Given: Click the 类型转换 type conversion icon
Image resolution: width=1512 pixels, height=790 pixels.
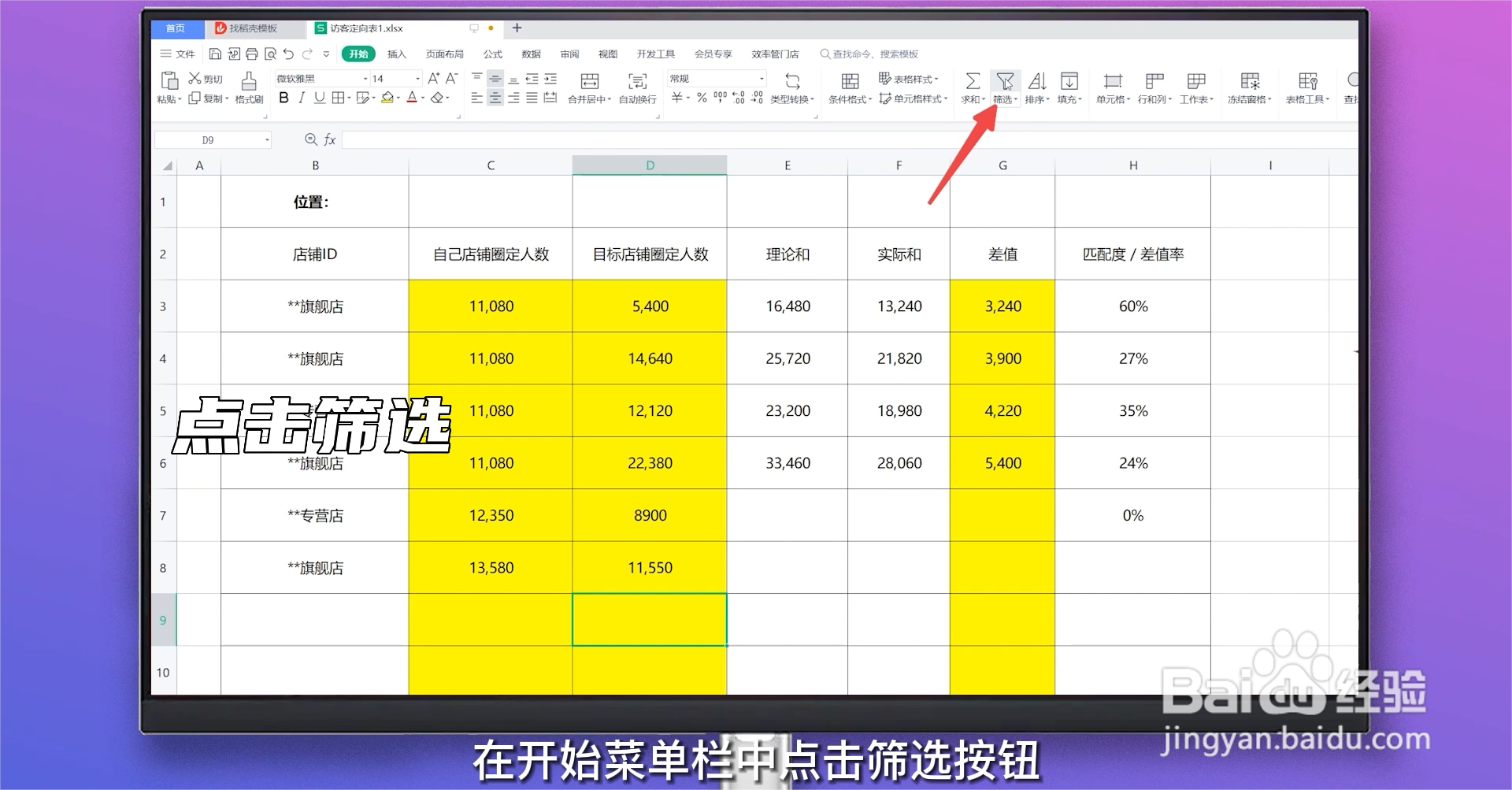Looking at the screenshot, I should pos(792,81).
